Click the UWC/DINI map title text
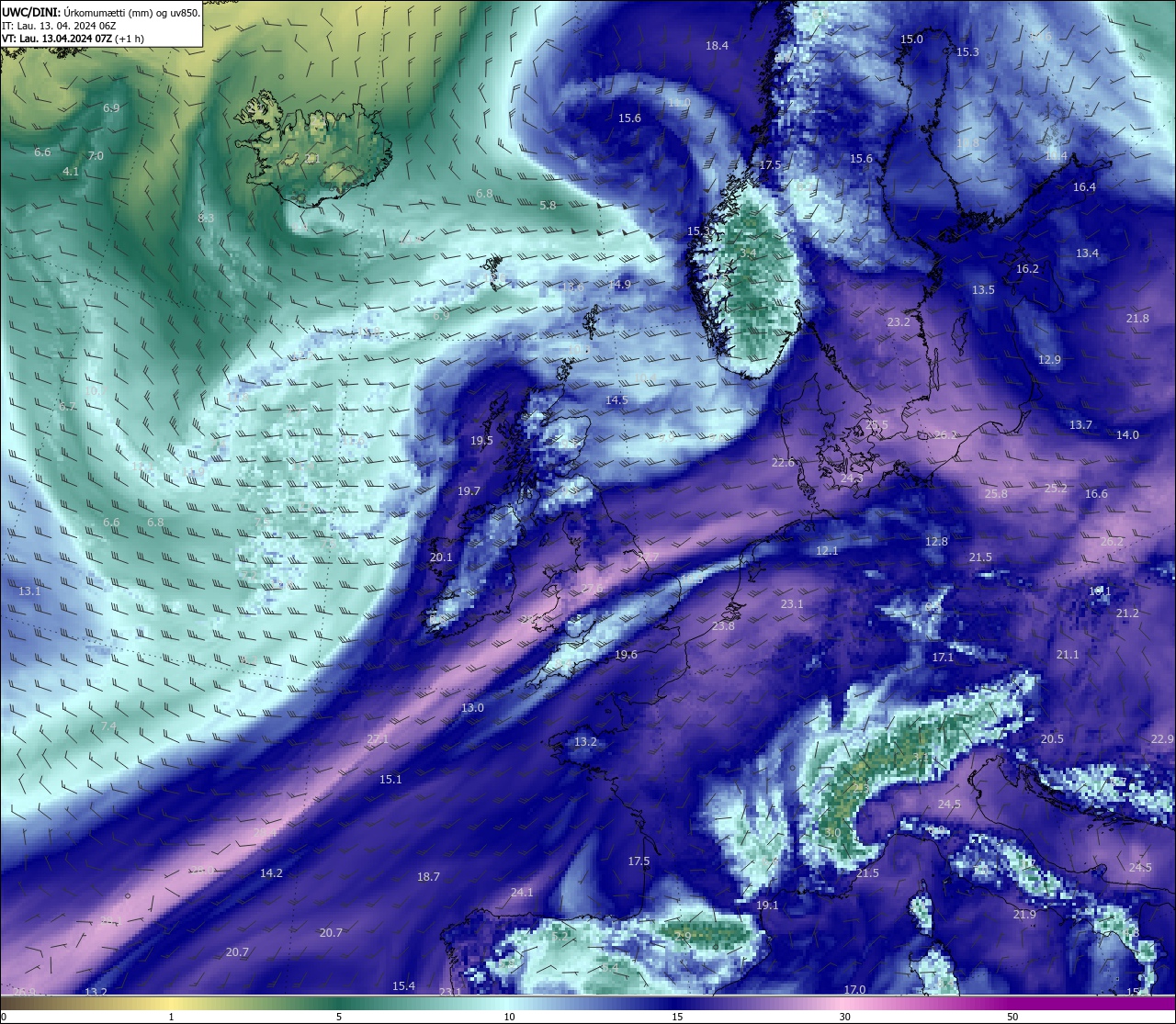This screenshot has height=1024, width=1176. coord(101,13)
